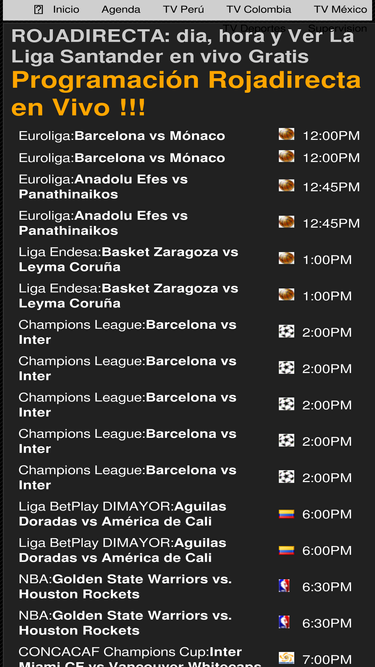Open TV Colombia from the navigation bar
This screenshot has height=667, width=375.
pos(259,9)
